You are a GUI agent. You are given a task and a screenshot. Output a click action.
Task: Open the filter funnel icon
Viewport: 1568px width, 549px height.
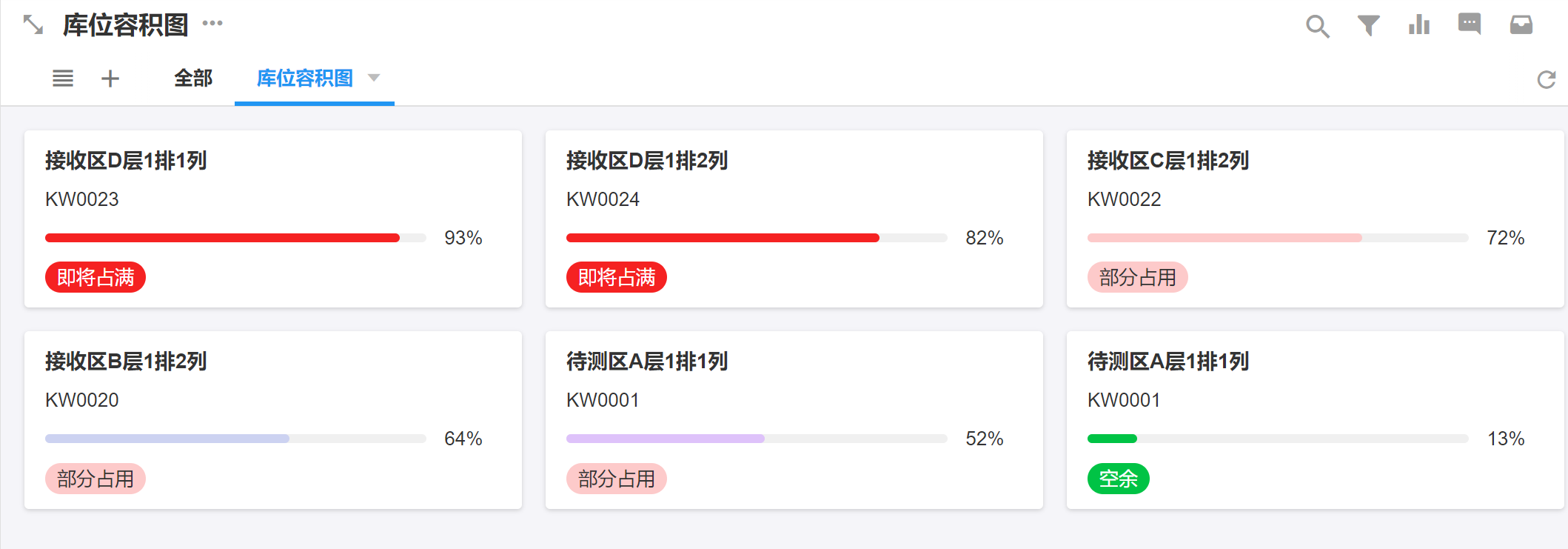click(x=1368, y=26)
